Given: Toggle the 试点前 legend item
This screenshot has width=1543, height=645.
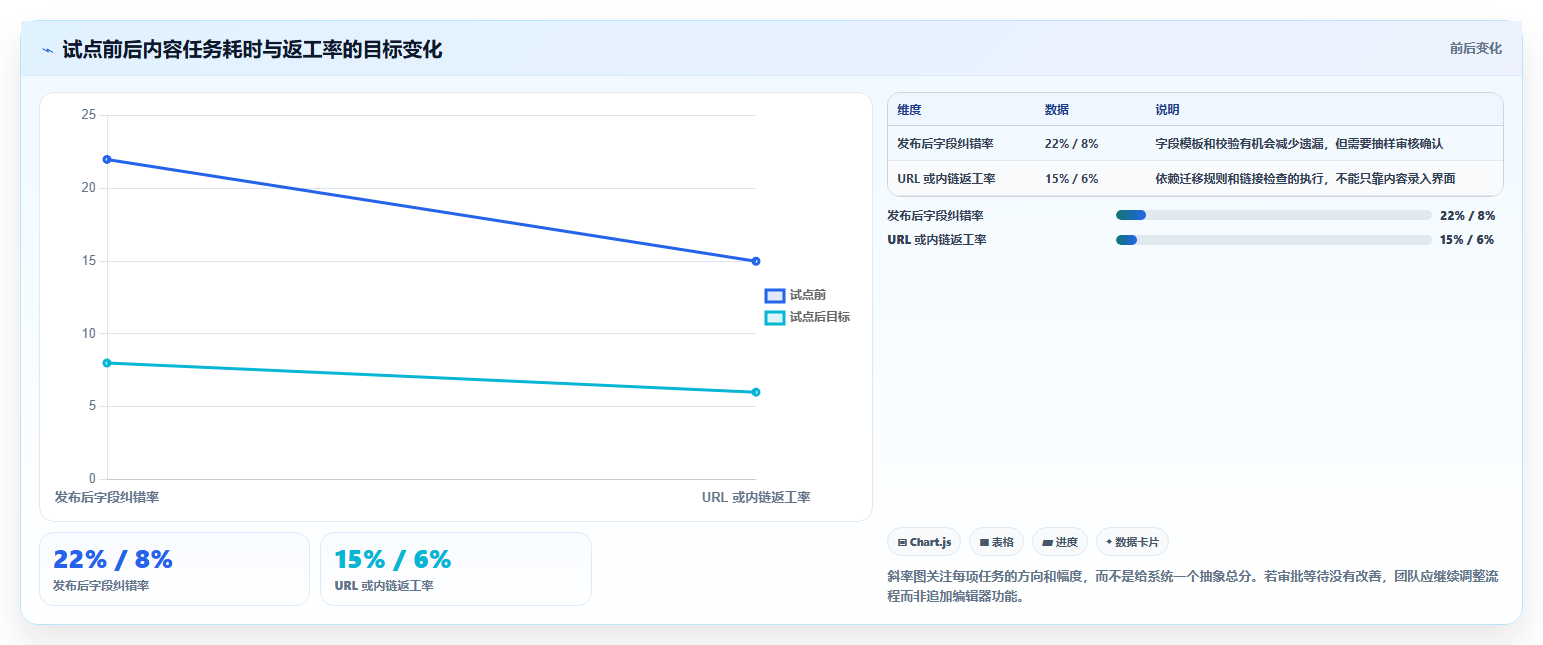Looking at the screenshot, I should click(796, 295).
